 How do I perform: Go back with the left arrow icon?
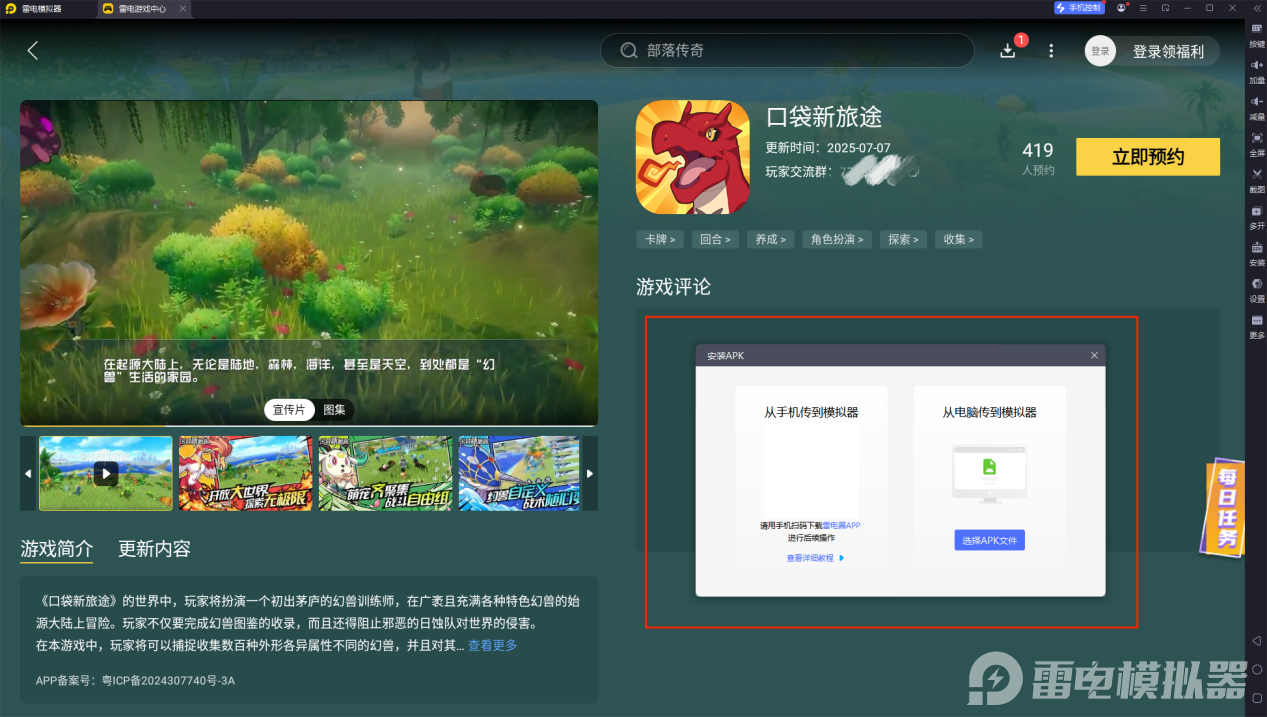tap(33, 50)
